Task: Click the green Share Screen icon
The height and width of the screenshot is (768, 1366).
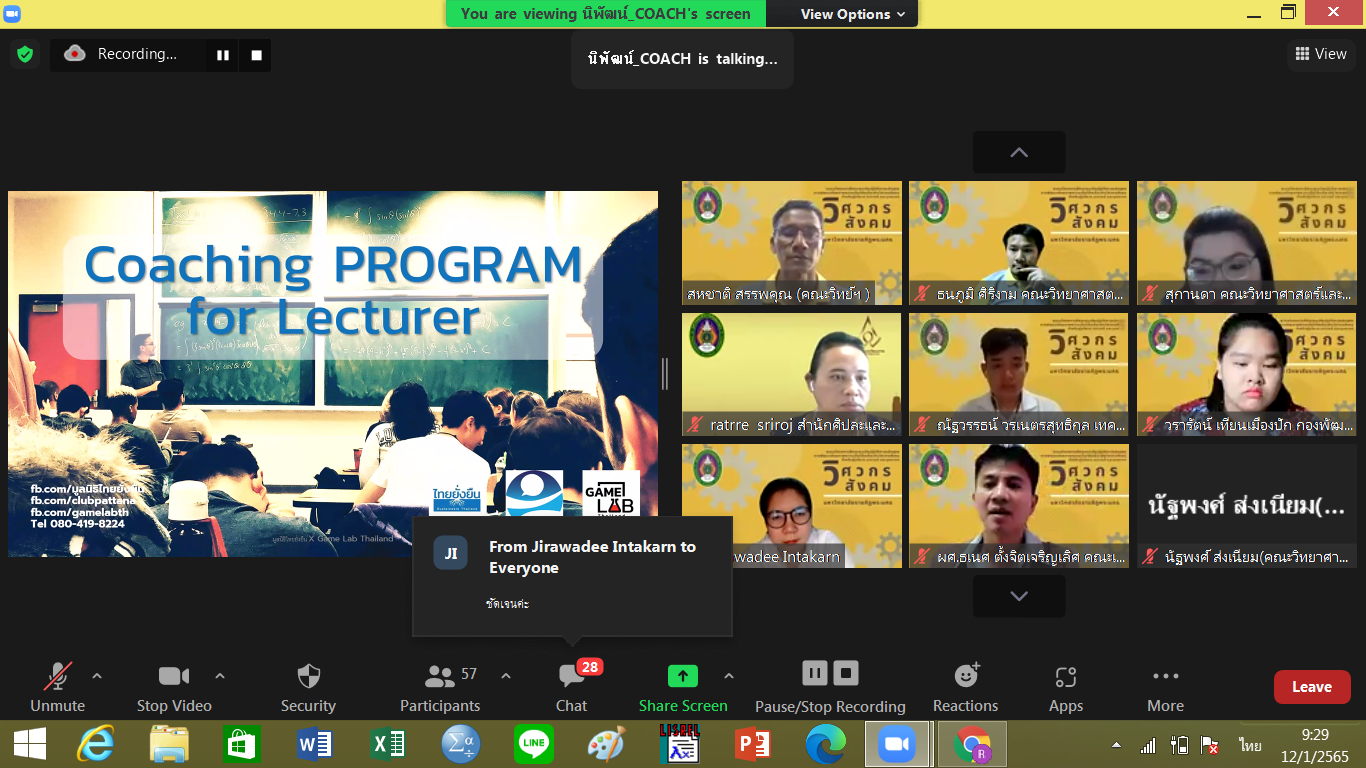Action: tap(682, 677)
